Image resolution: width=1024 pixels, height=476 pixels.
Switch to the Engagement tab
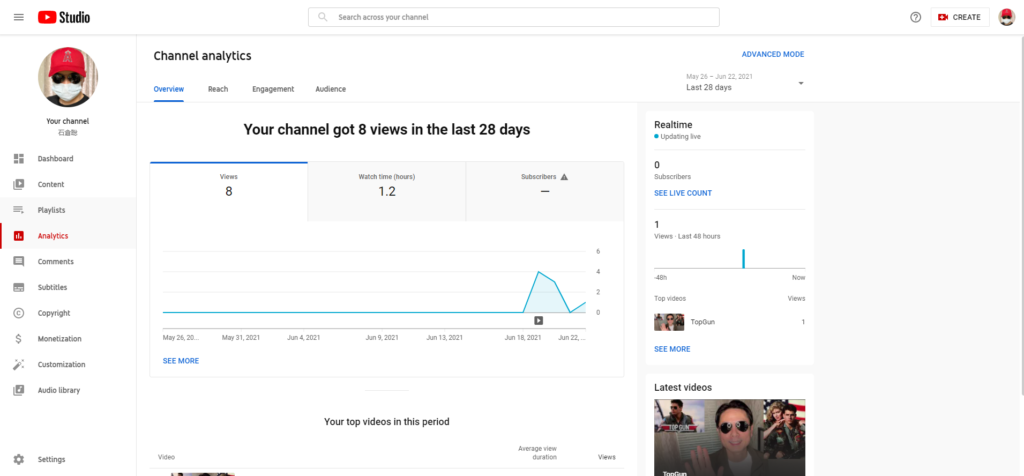coord(273,89)
